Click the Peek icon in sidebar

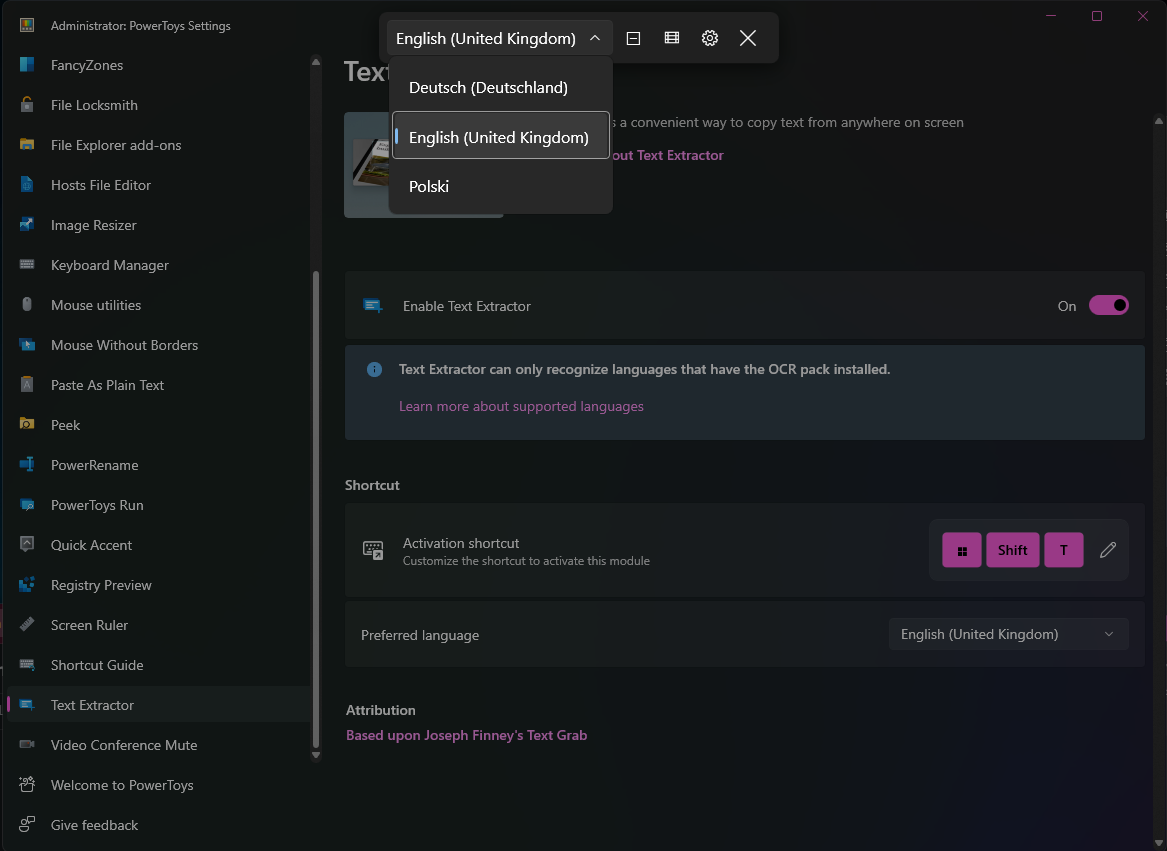point(27,424)
